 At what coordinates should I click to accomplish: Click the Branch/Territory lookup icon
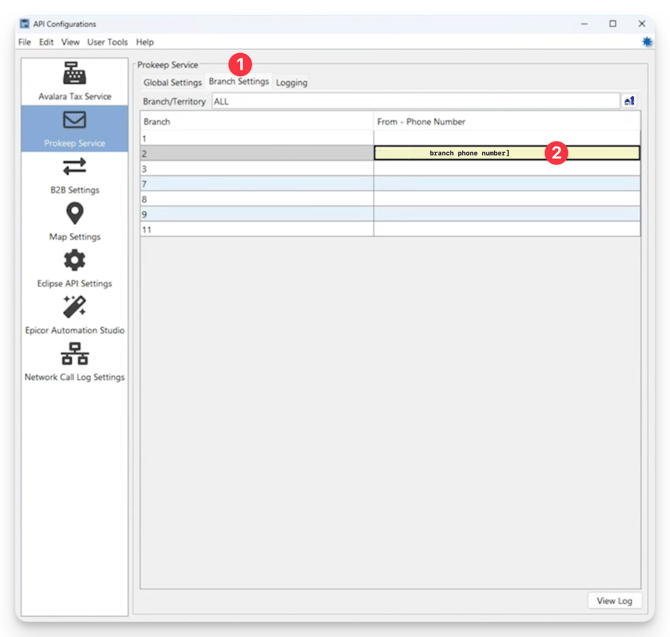point(630,101)
